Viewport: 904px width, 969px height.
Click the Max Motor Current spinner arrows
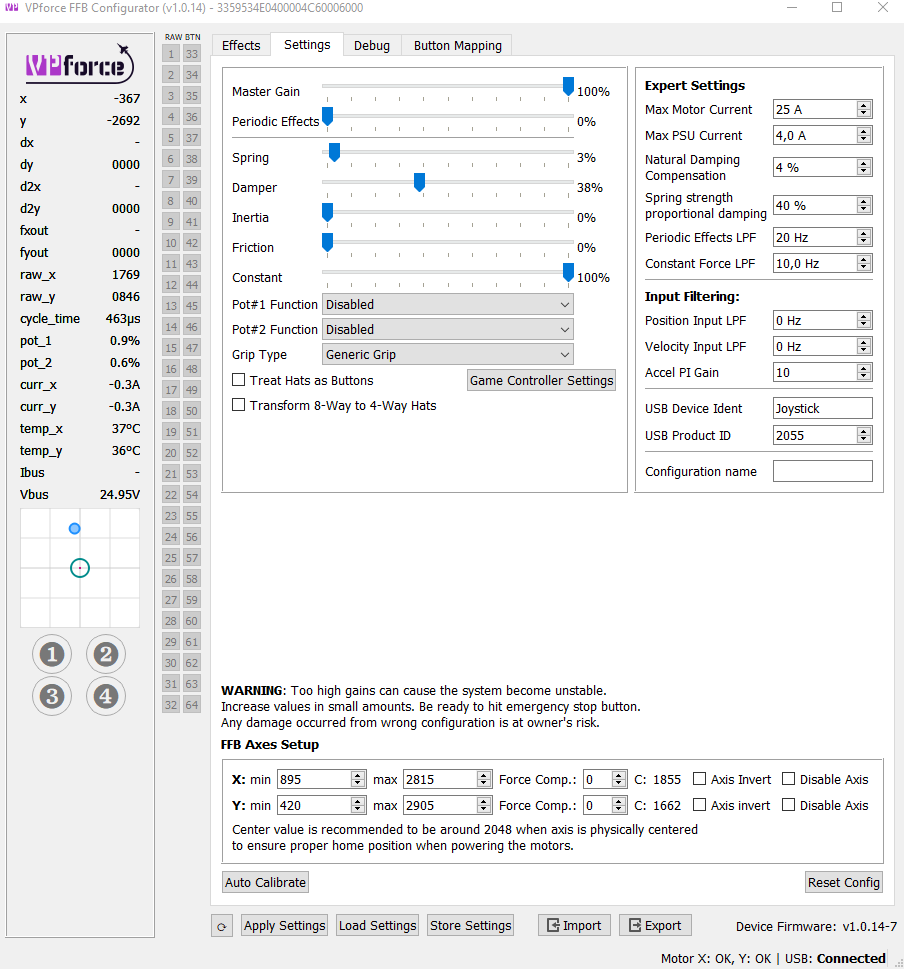pyautogui.click(x=864, y=109)
